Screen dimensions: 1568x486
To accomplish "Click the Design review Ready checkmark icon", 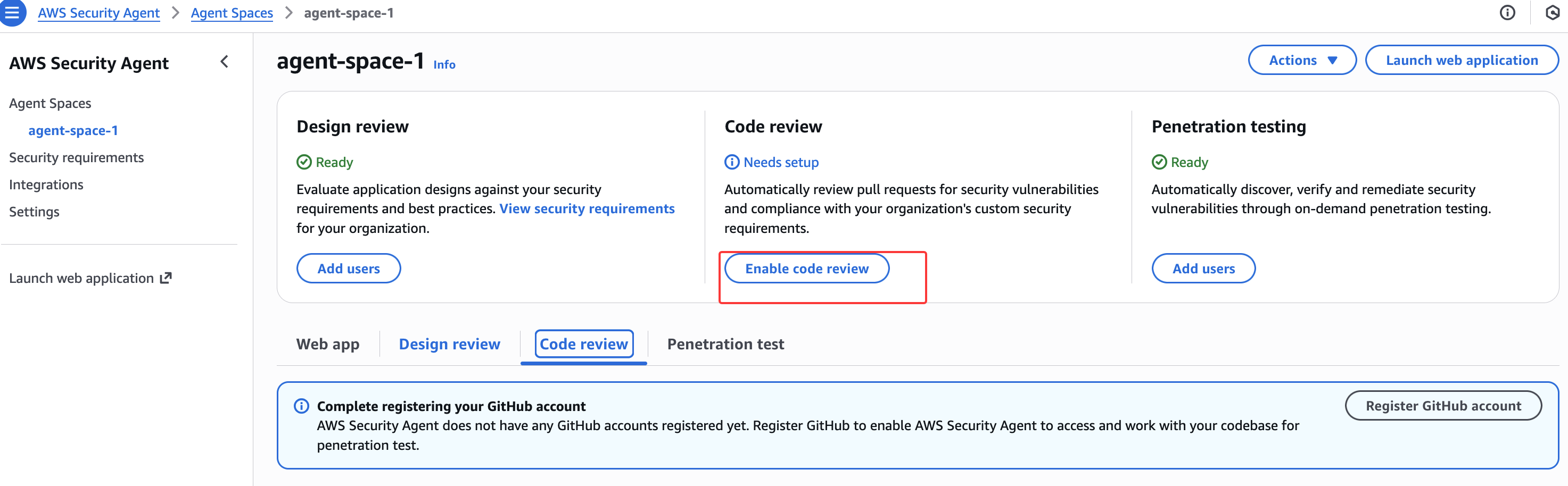I will click(304, 162).
